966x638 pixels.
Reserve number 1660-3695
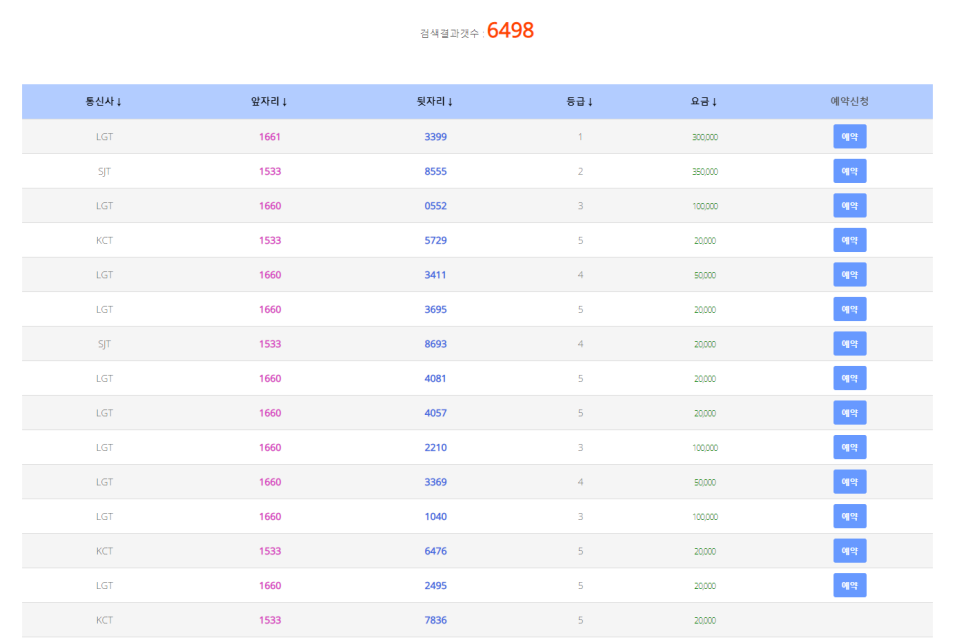pos(849,309)
